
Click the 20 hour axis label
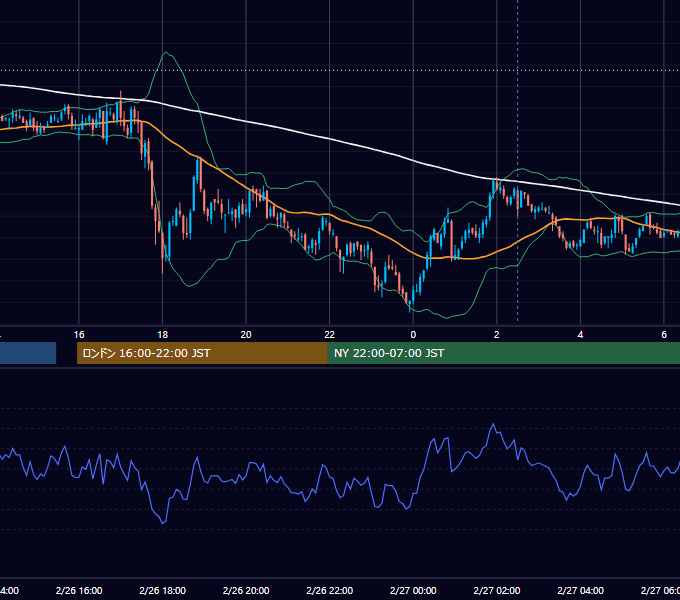click(246, 335)
